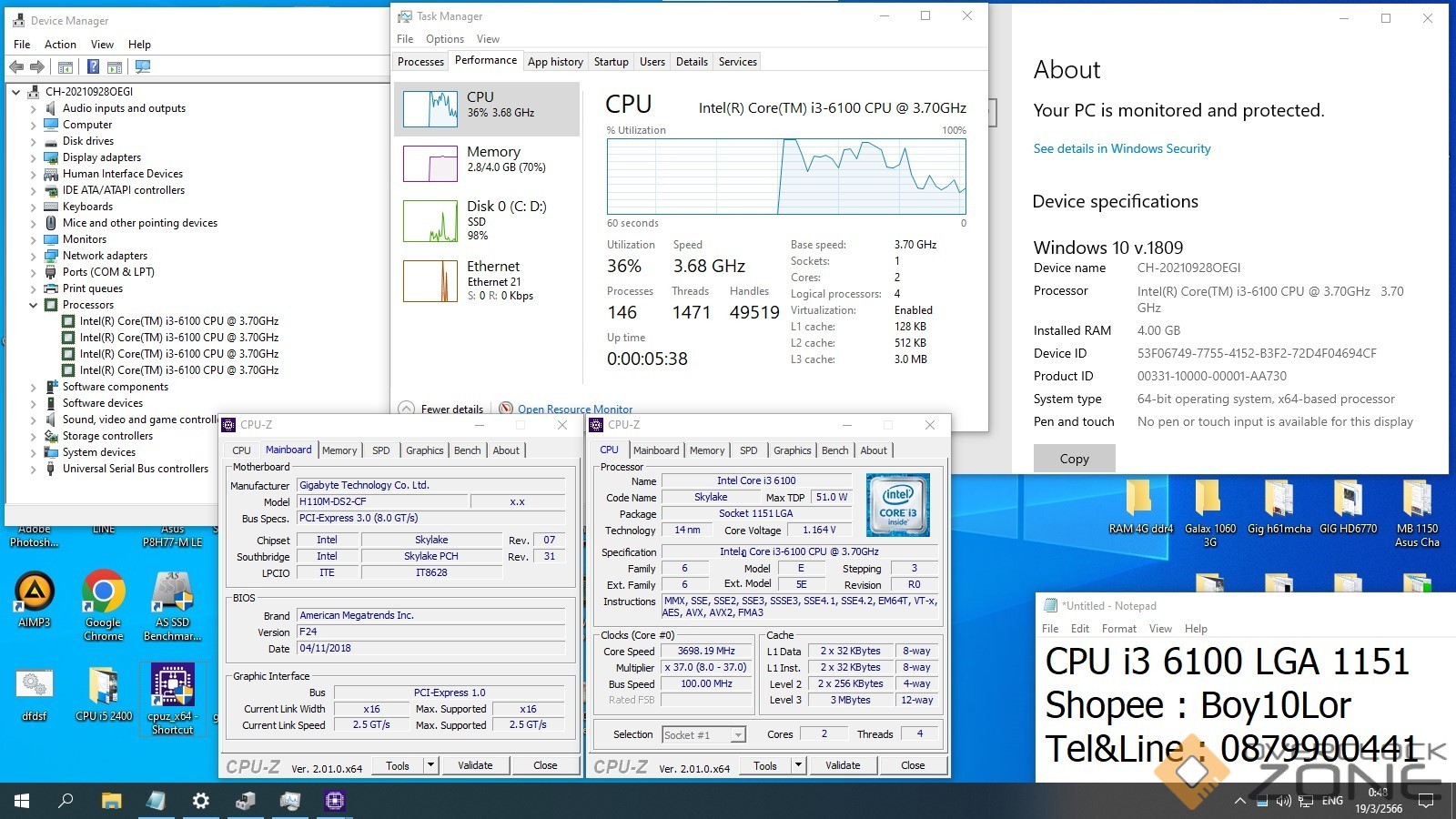The width and height of the screenshot is (1456, 819).
Task: Open the clock showing 19/3/2566 in taskbar
Action: (1379, 801)
